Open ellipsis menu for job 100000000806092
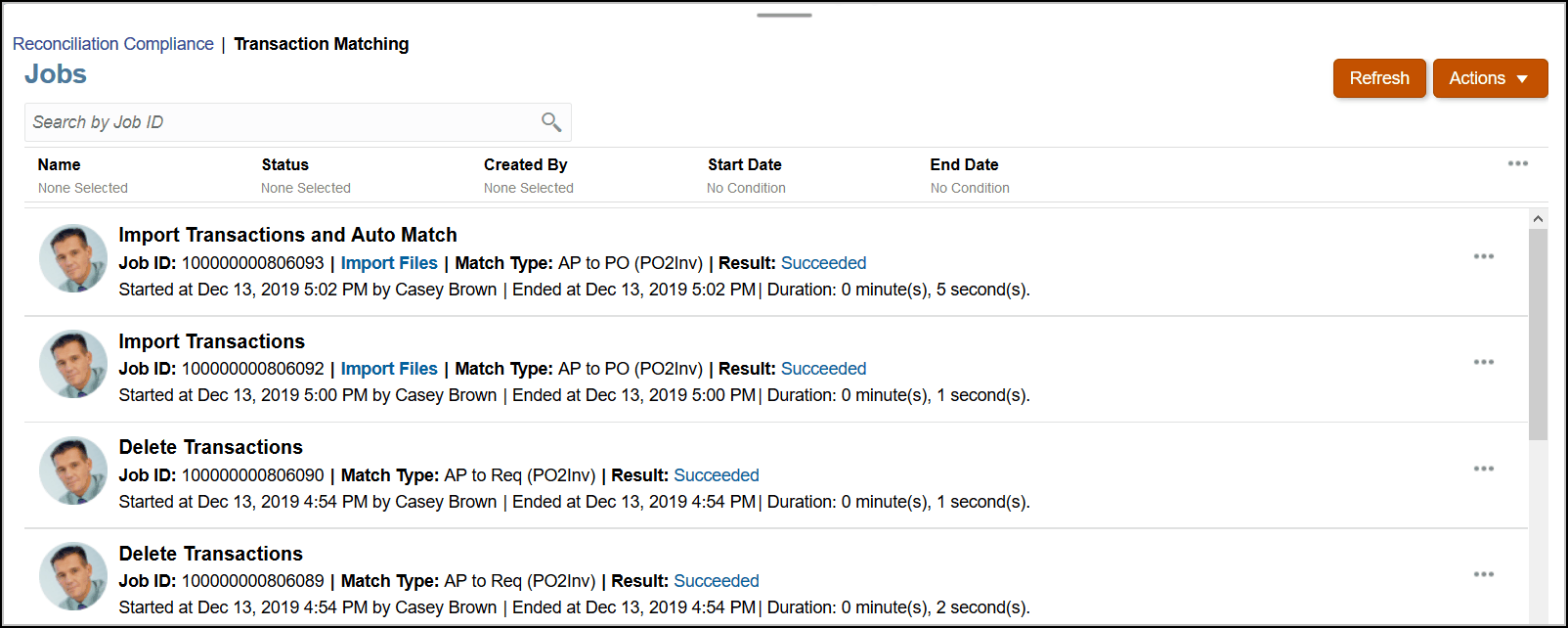 (x=1483, y=362)
